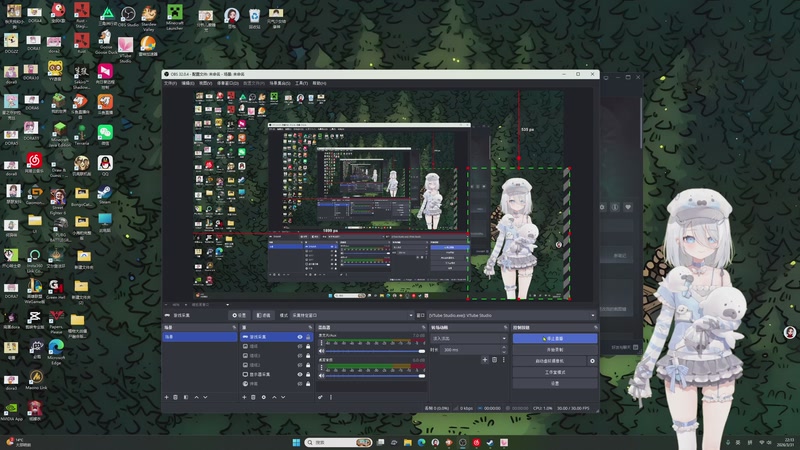The width and height of the screenshot is (800, 450).
Task: Pop out the scenes dock with its header icon
Action: 234,327
